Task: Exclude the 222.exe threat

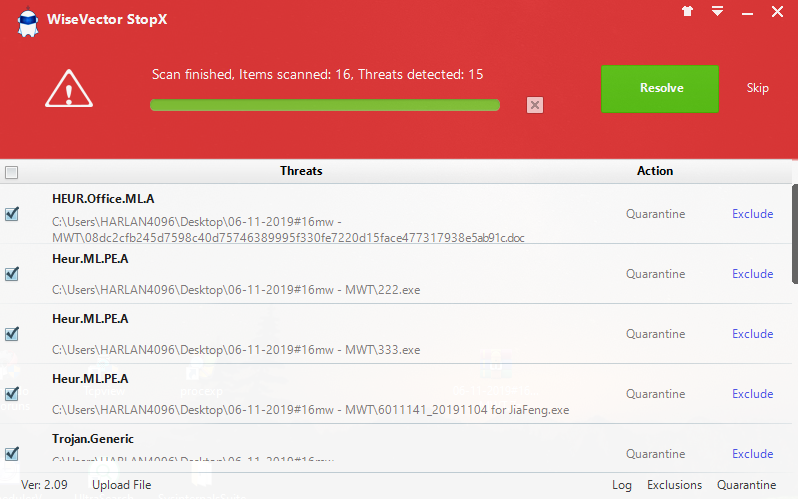Action: pyautogui.click(x=752, y=274)
